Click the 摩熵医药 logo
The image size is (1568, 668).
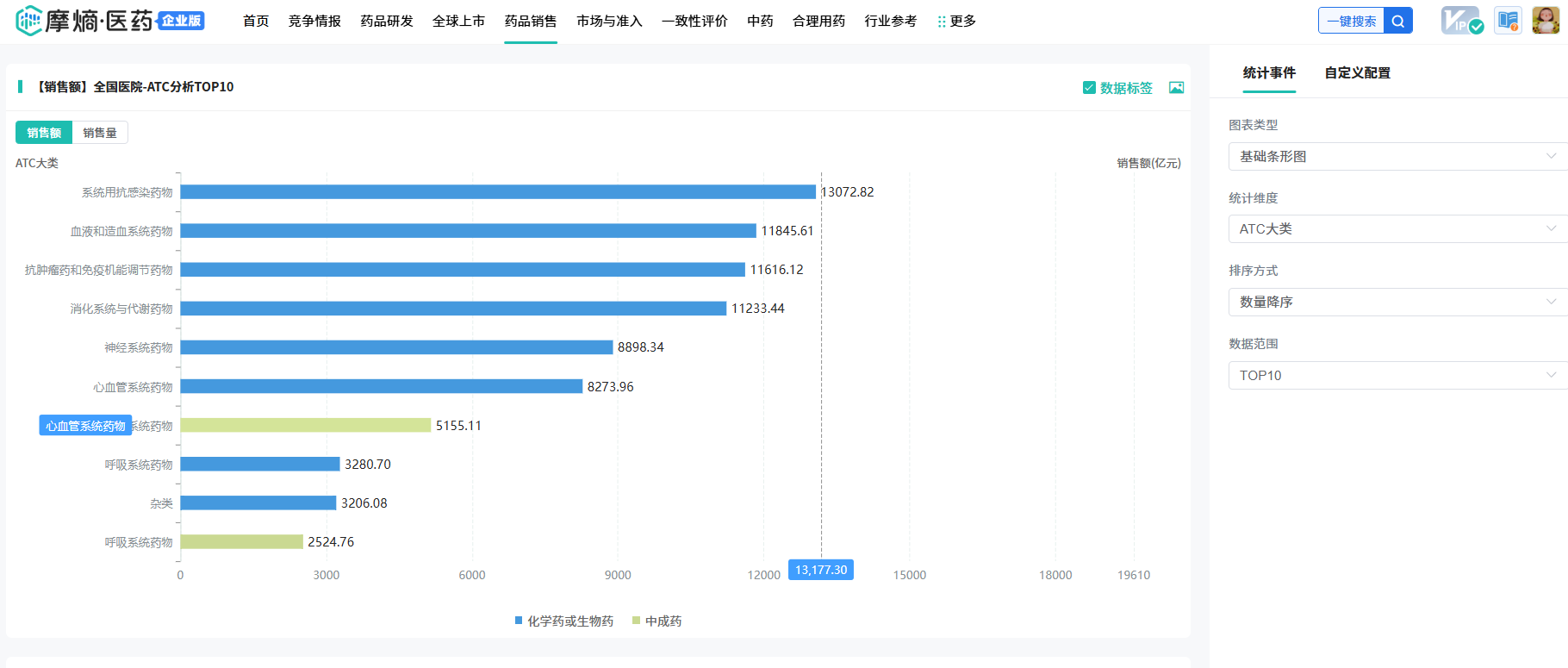109,21
